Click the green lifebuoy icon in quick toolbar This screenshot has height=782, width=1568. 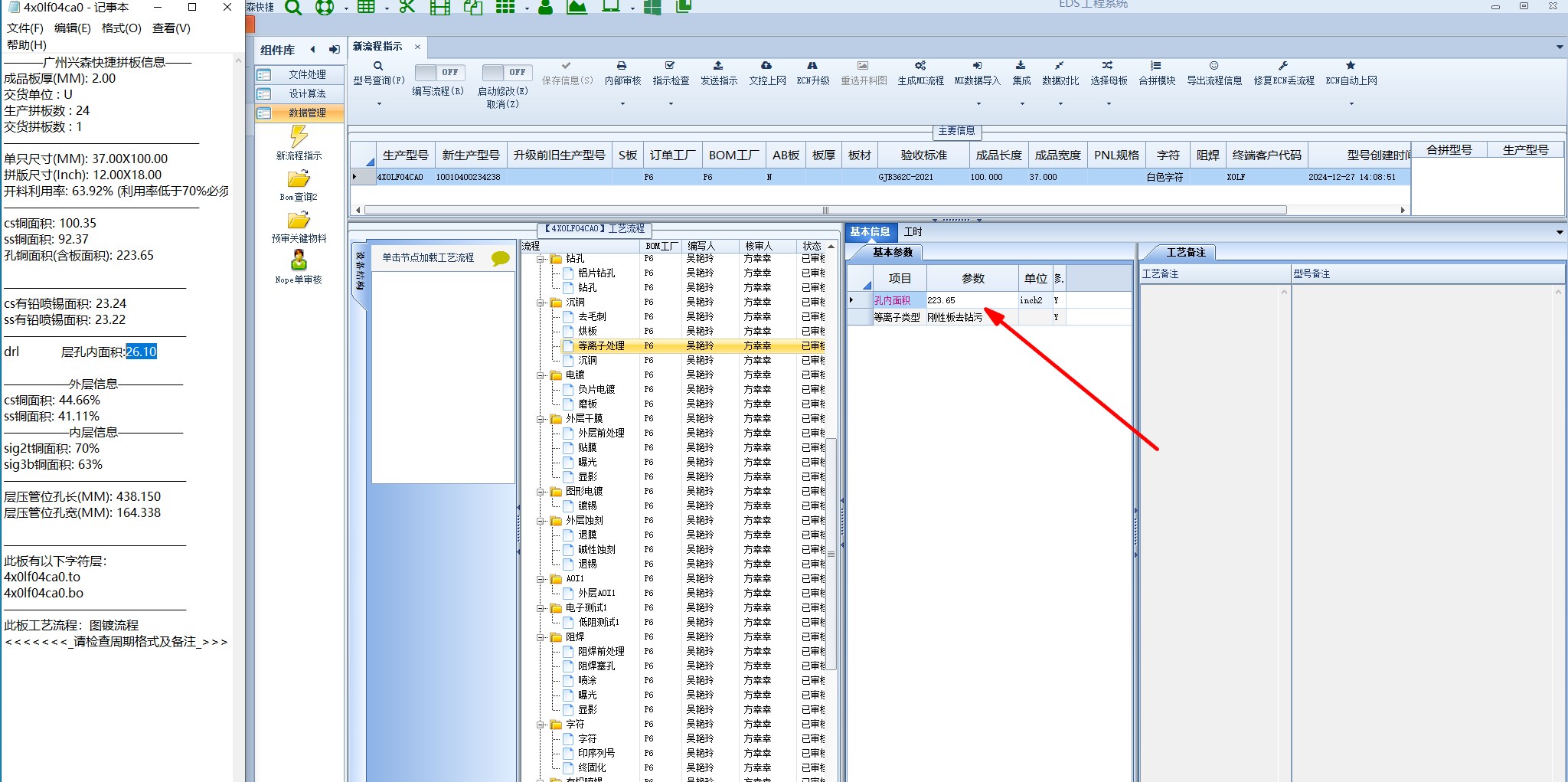click(325, 7)
